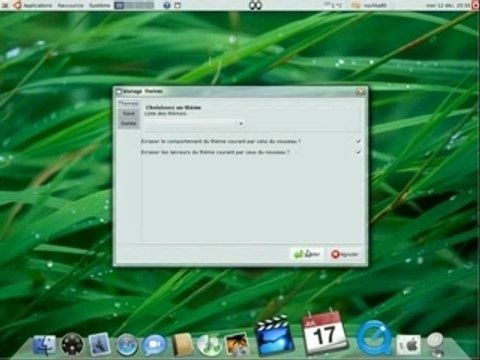Open the Système menu

99,5
